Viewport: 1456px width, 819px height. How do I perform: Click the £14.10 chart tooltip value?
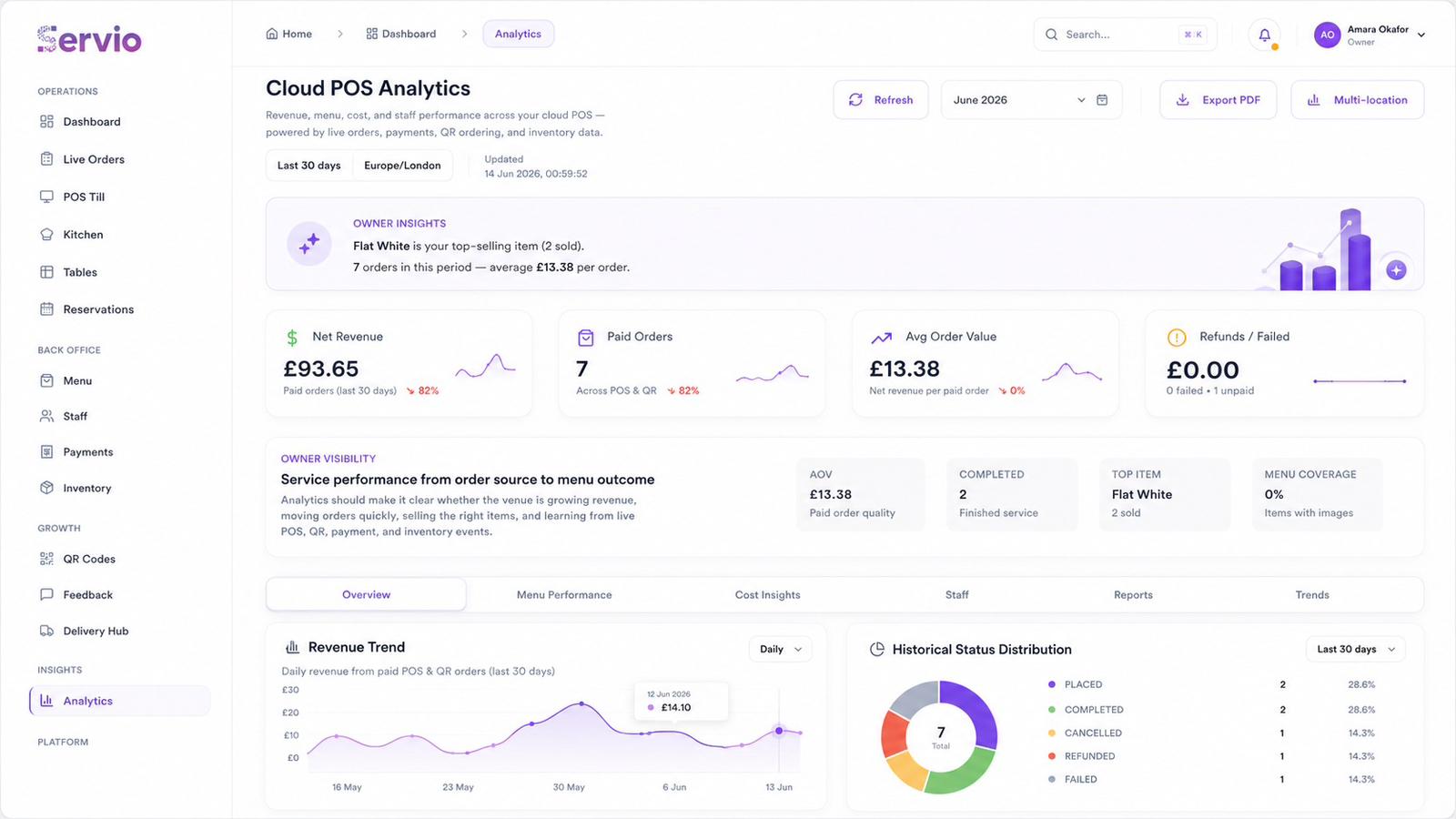[x=676, y=707]
